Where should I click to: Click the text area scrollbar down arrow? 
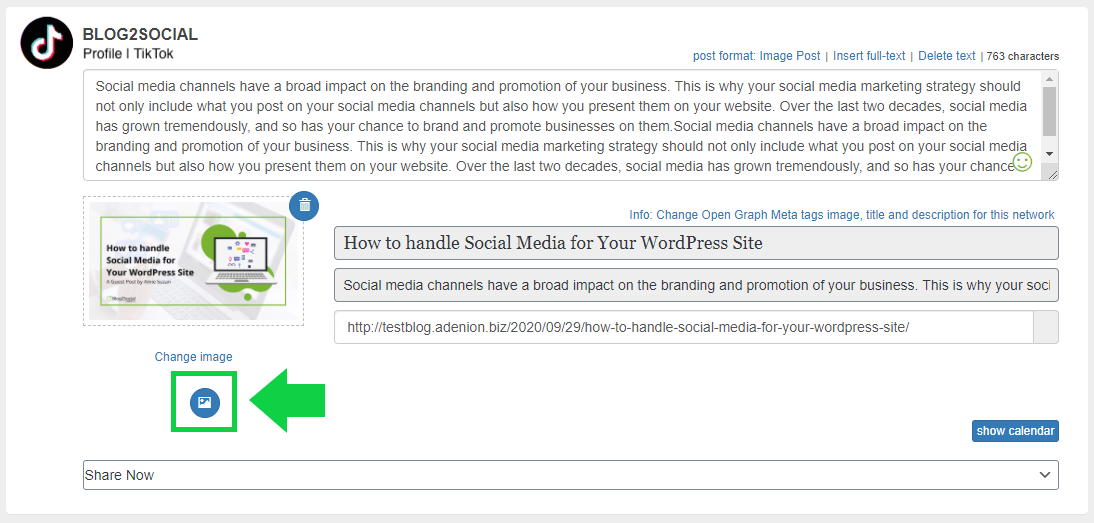coord(1049,153)
